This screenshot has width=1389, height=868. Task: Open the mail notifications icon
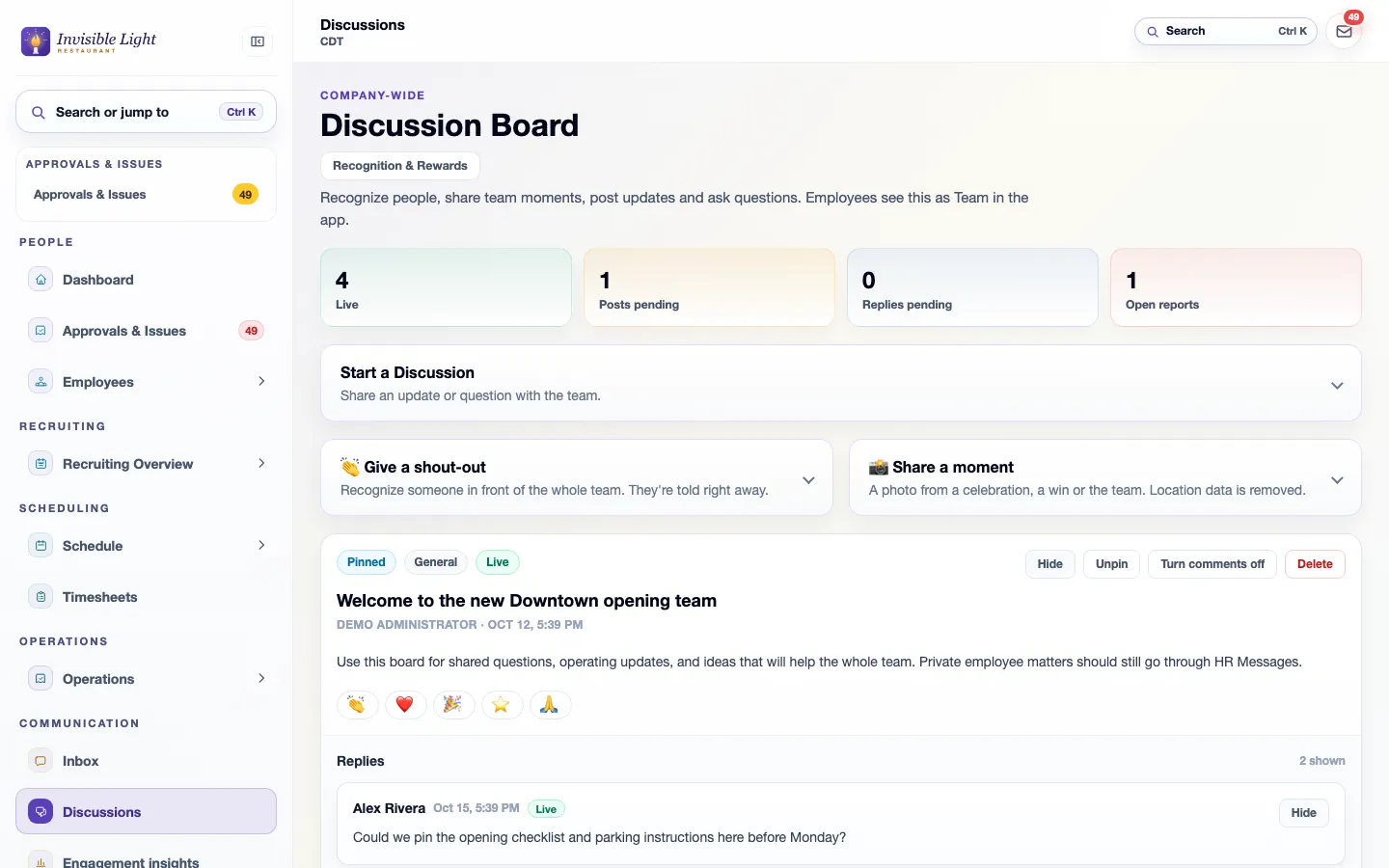(x=1344, y=32)
